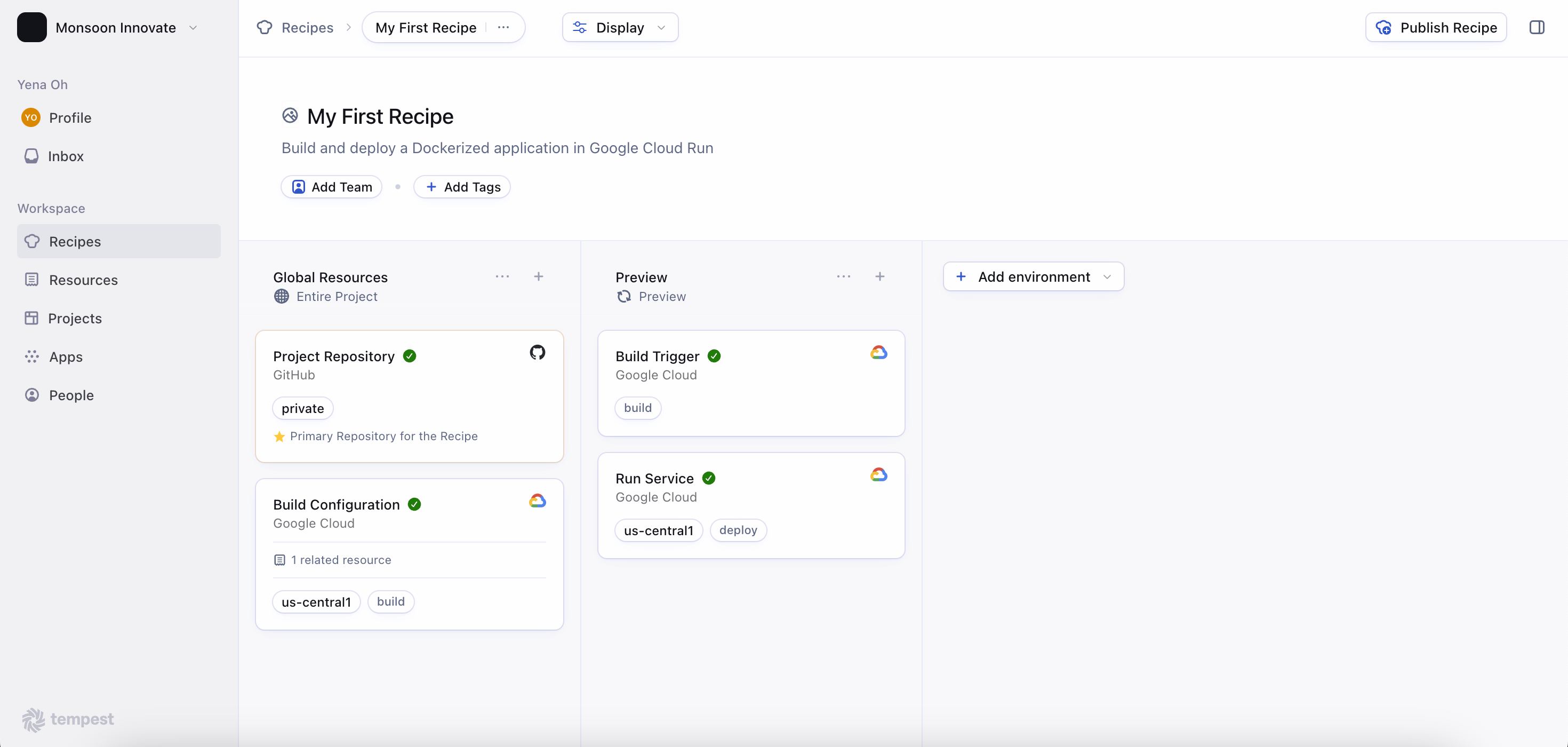Click the green checkmark on Run Service
This screenshot has height=747, width=1568.
(x=709, y=478)
